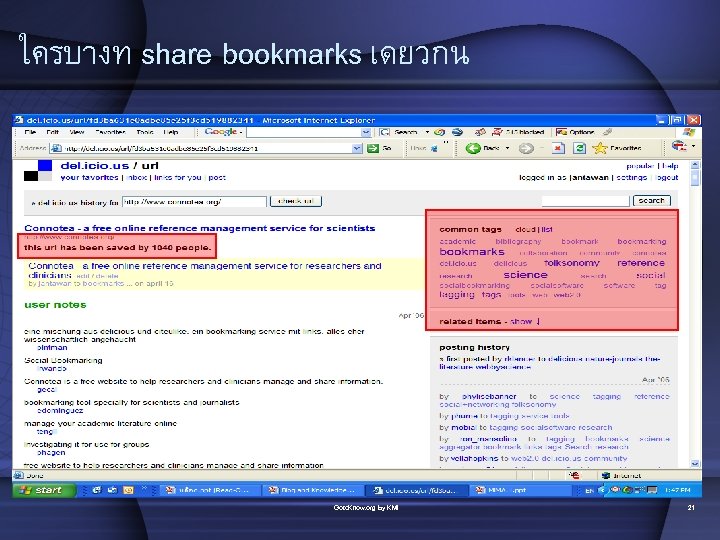Click the Google toolbar Search icon
This screenshot has height=540, width=720.
click(384, 132)
